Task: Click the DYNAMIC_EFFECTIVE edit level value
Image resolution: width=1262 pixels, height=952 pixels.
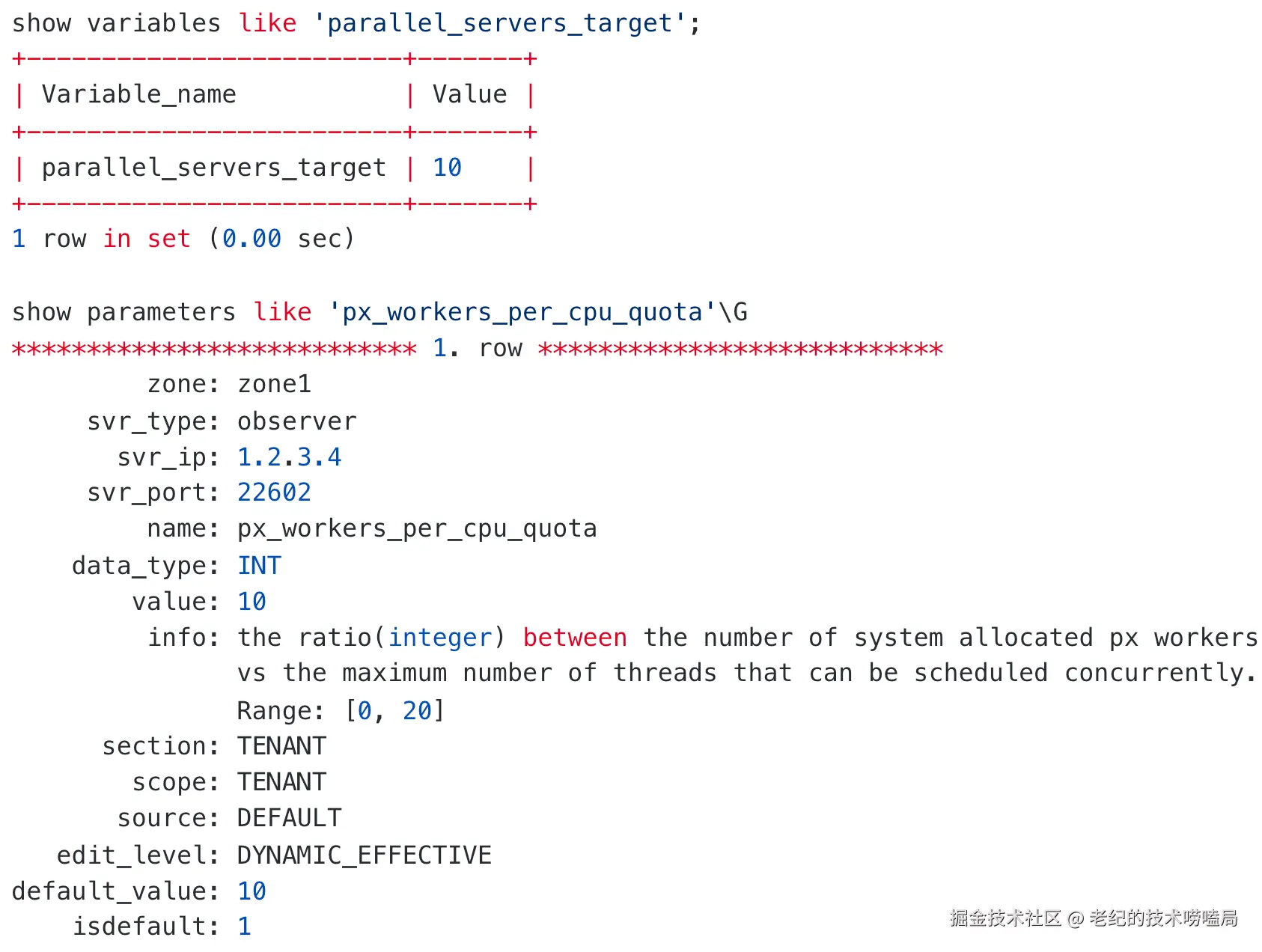Action: point(364,855)
